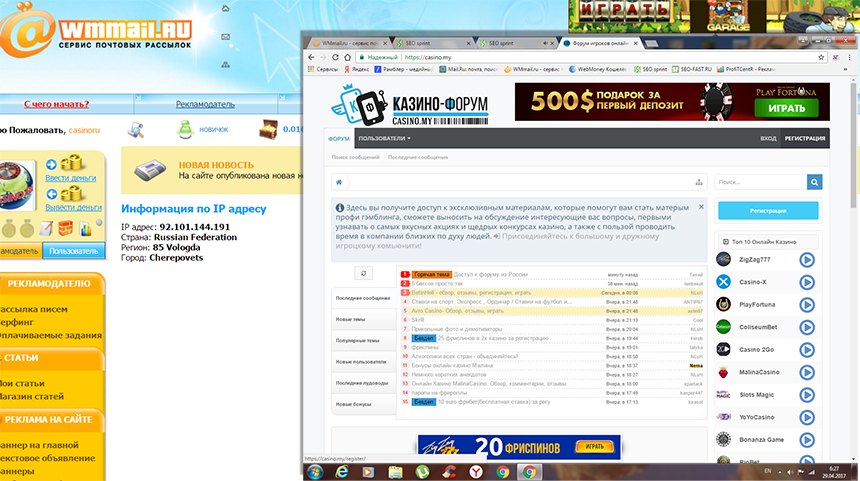The image size is (860, 481).
Task: Switch to the WMmail.ru browser tab
Action: click(348, 43)
